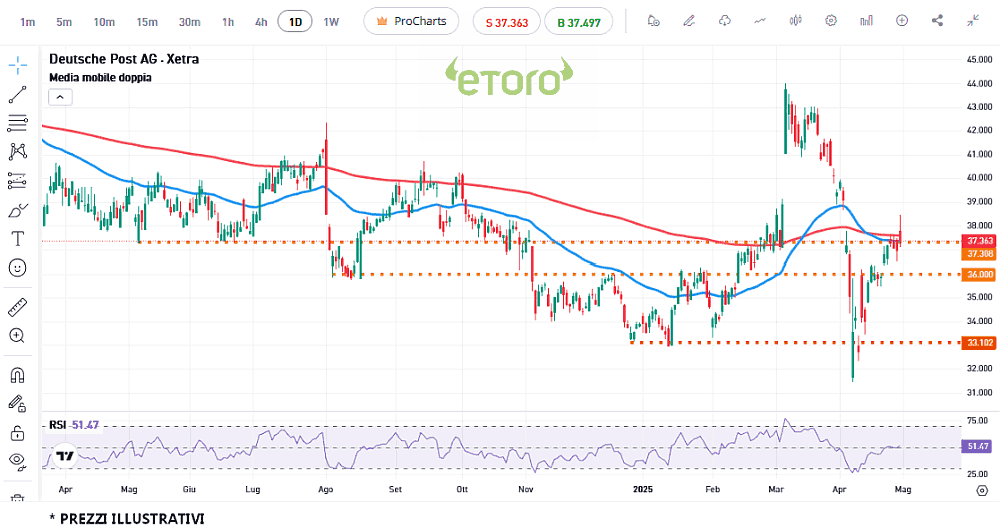Share the chart

(x=937, y=21)
